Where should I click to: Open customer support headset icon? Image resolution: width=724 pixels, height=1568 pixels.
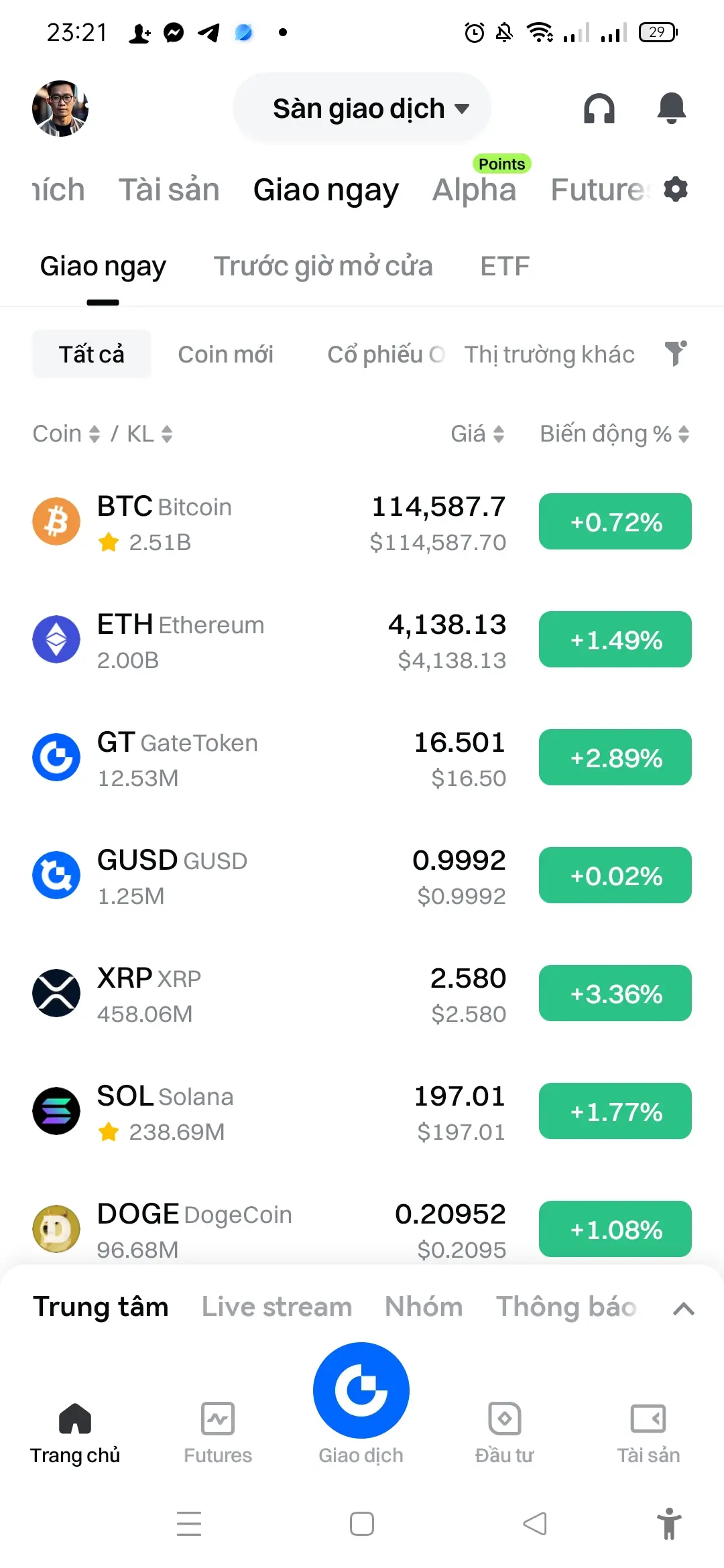599,108
